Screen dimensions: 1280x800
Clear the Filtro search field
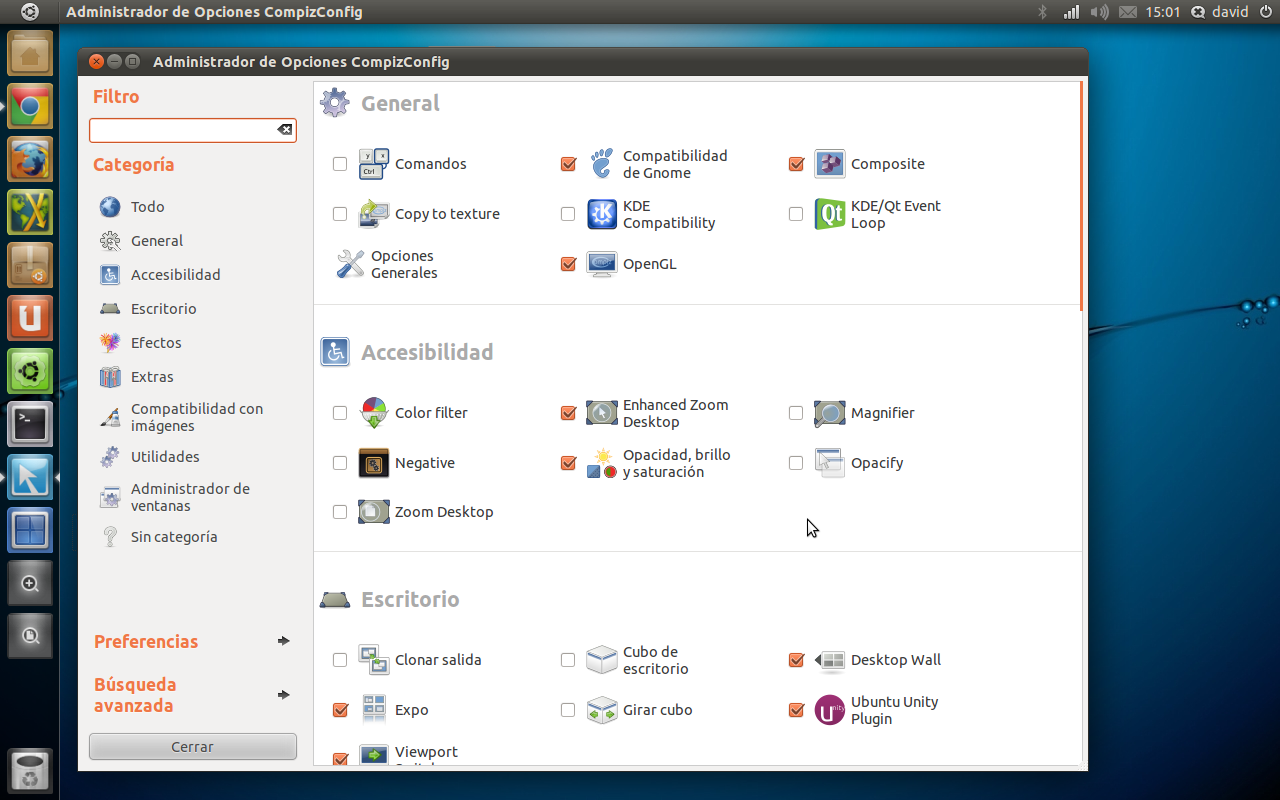click(283, 130)
